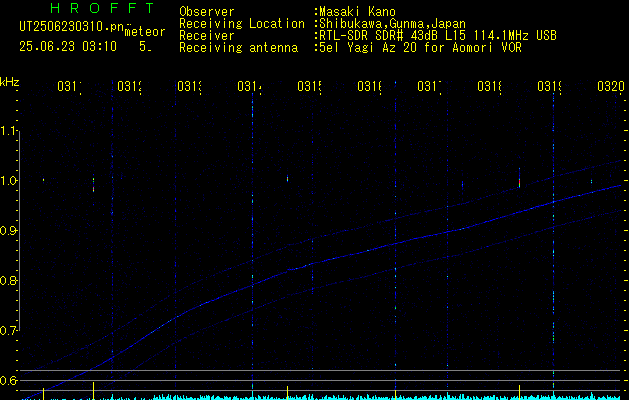Click the yellow marker between 0316 and 0317
629x400 pixels.
pyautogui.click(x=396, y=394)
